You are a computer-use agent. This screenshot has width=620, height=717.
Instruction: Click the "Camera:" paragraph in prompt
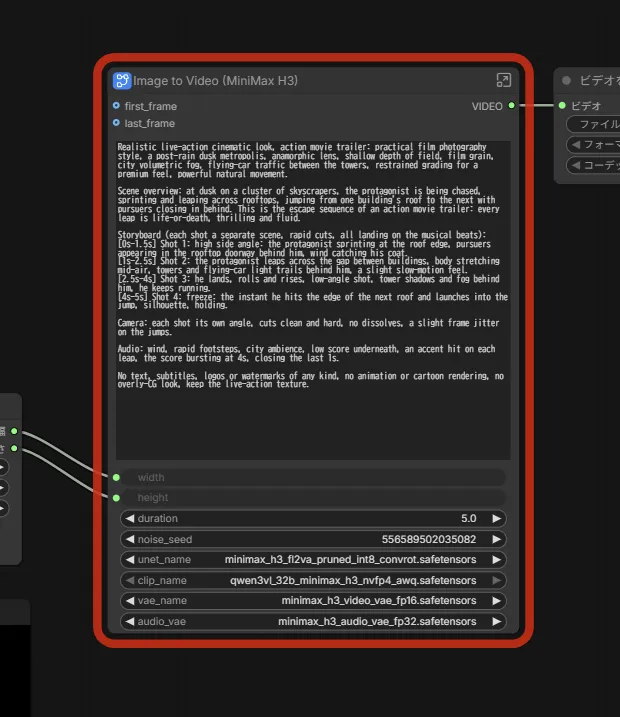coord(308,327)
